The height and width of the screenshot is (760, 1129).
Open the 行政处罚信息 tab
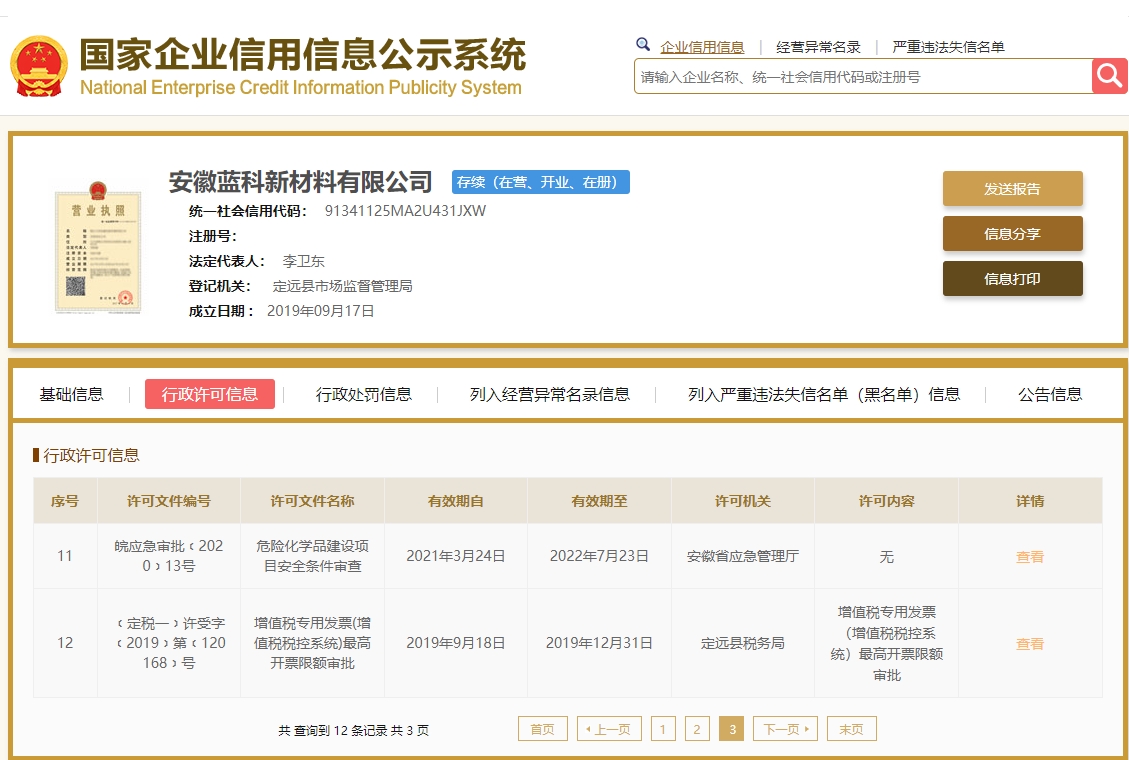coord(364,394)
